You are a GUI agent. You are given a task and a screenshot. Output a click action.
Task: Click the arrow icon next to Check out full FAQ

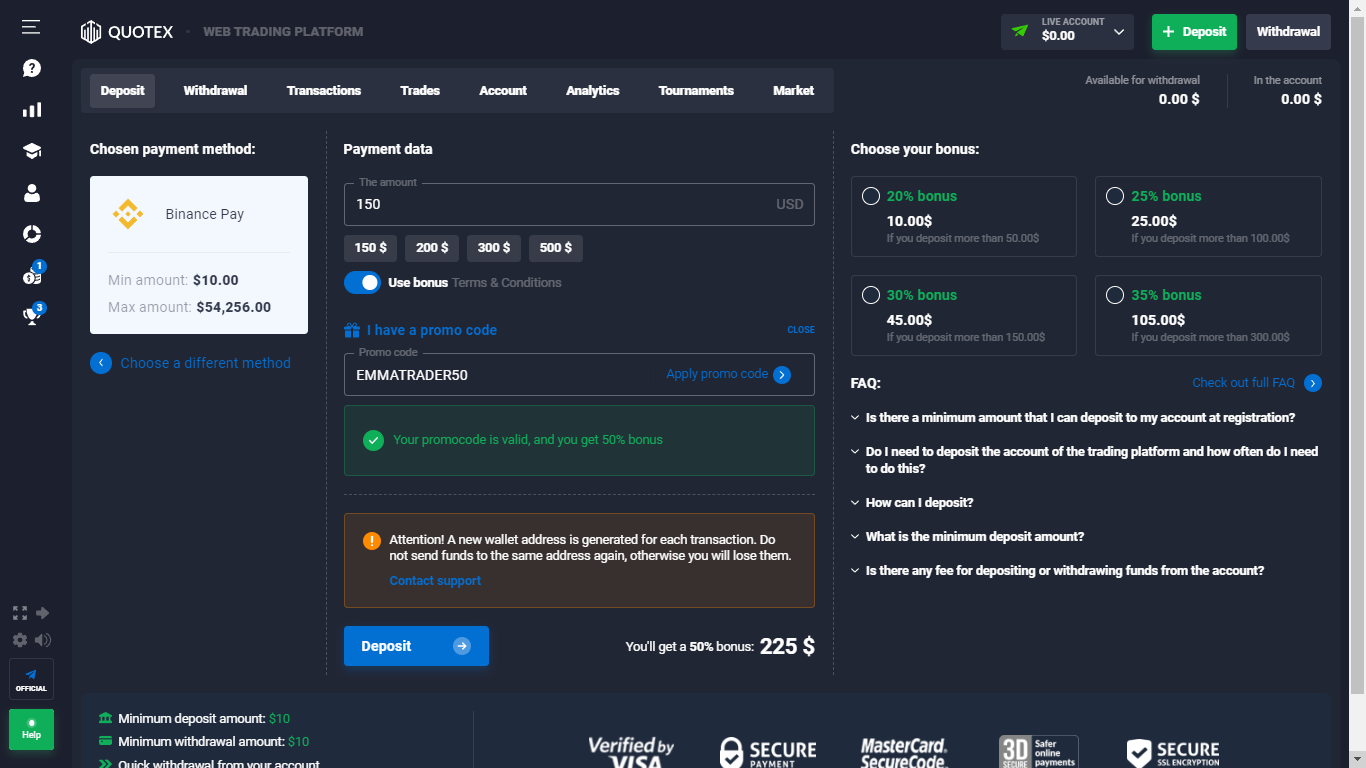[x=1313, y=383]
